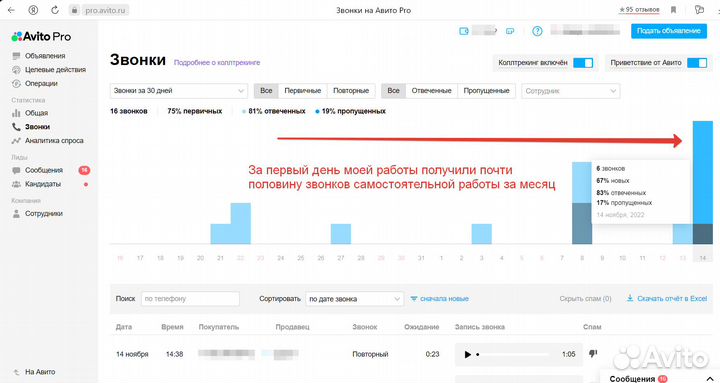Mark call as spam thumbs-down icon
Viewport: 720px width, 383px height.
(x=593, y=354)
